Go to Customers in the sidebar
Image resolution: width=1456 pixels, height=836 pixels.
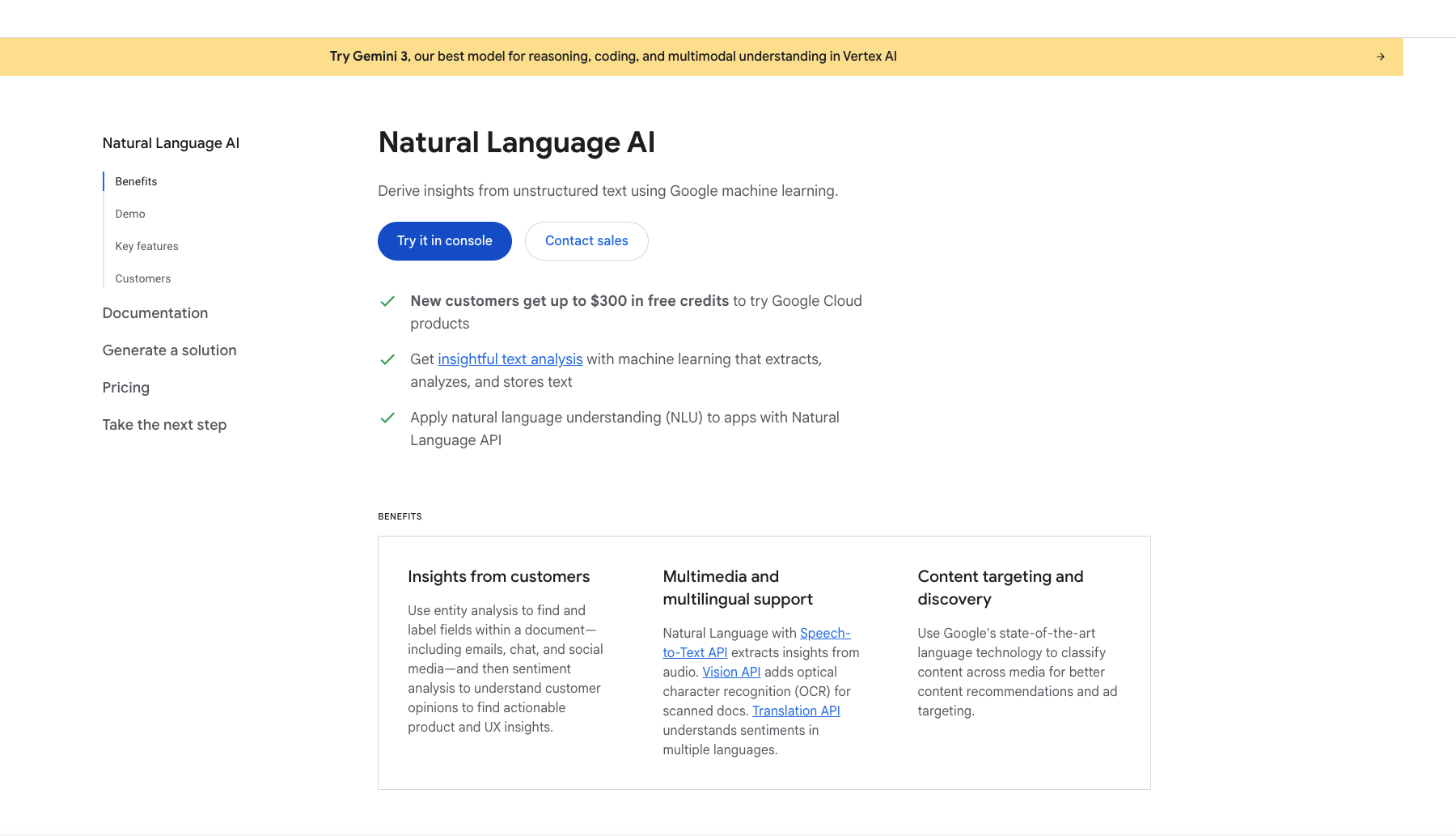(143, 278)
